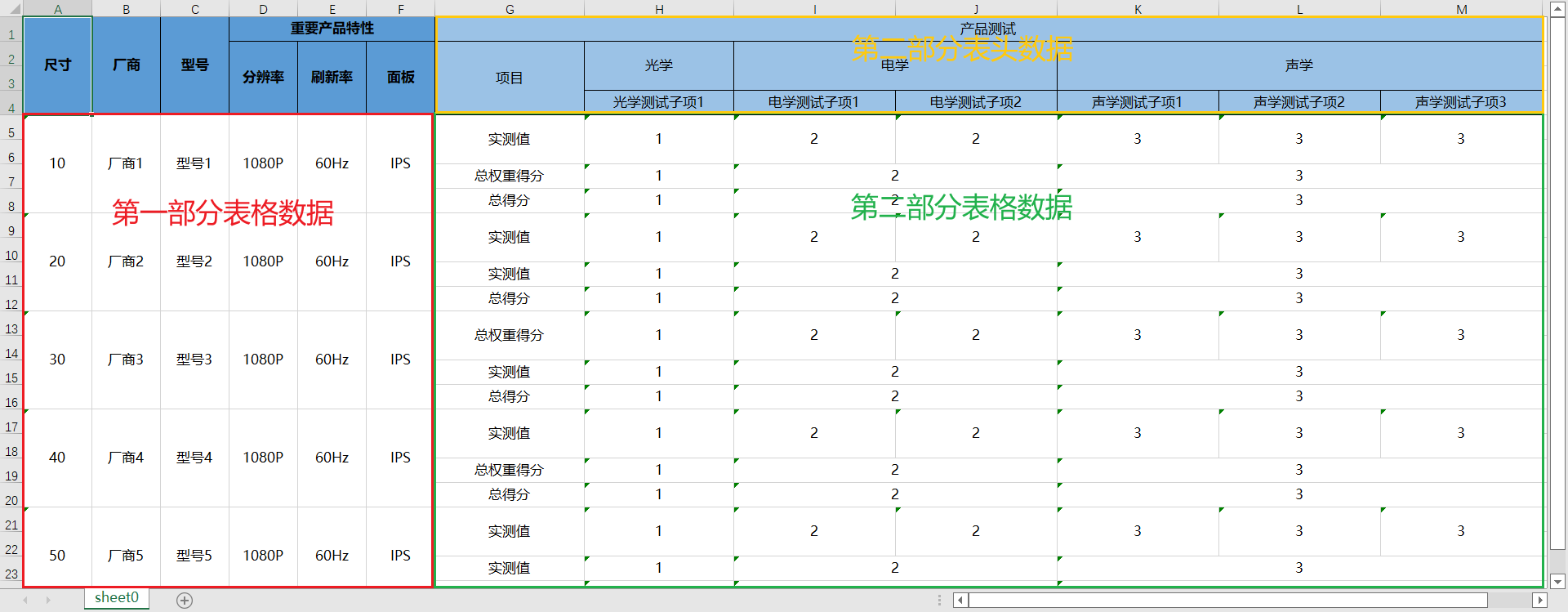Select column M header
The image size is (1568, 612).
pos(1461,9)
